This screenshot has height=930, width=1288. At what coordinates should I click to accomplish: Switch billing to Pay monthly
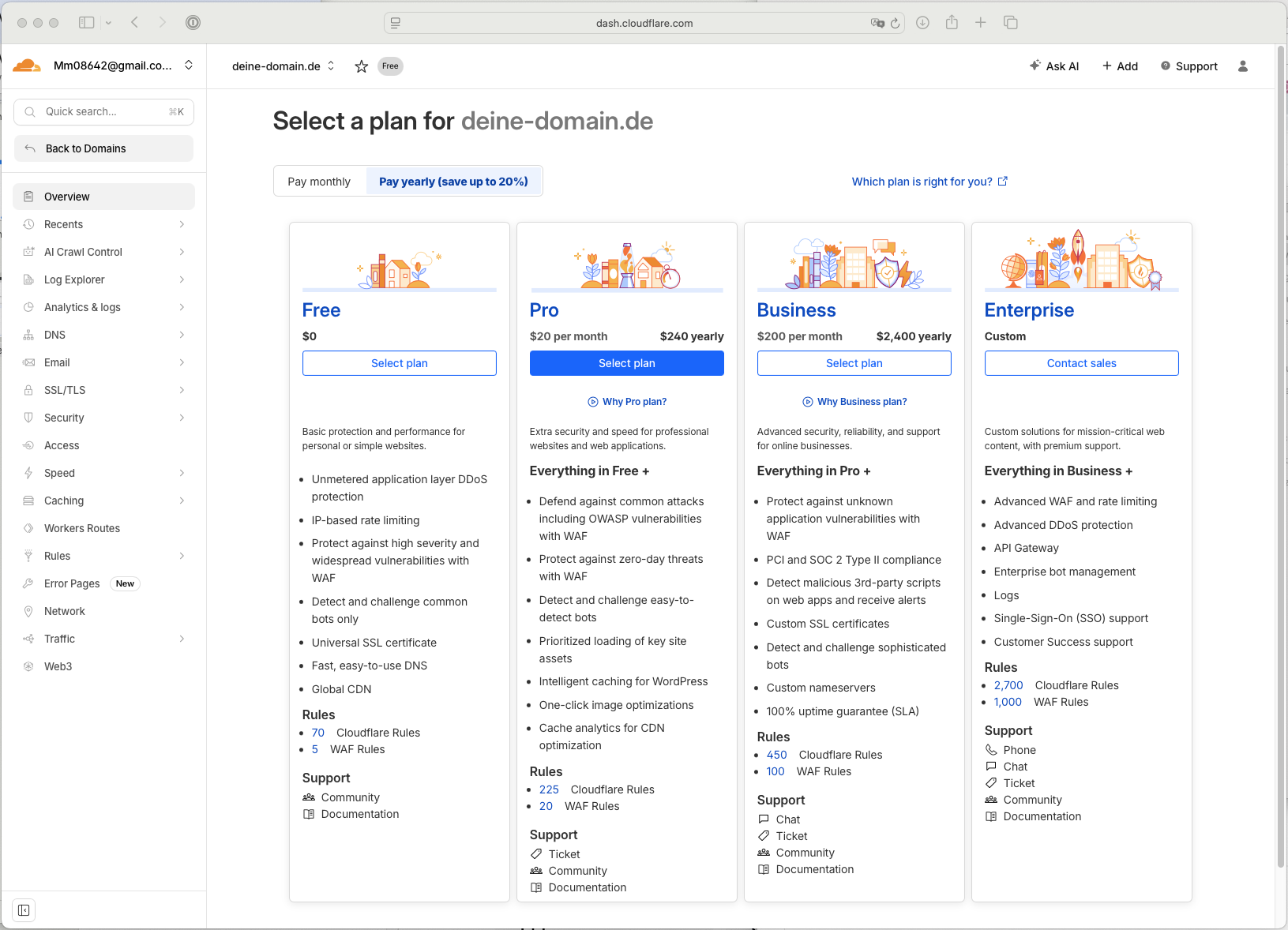319,182
